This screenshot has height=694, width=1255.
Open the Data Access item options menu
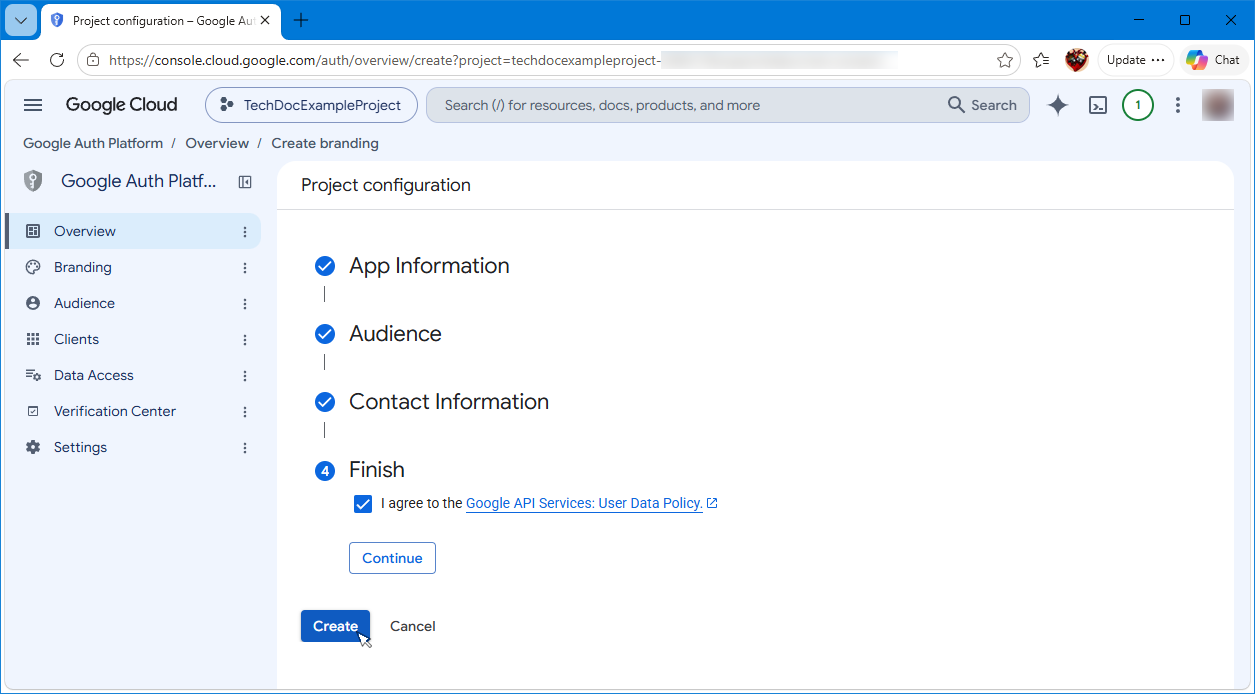click(x=245, y=375)
